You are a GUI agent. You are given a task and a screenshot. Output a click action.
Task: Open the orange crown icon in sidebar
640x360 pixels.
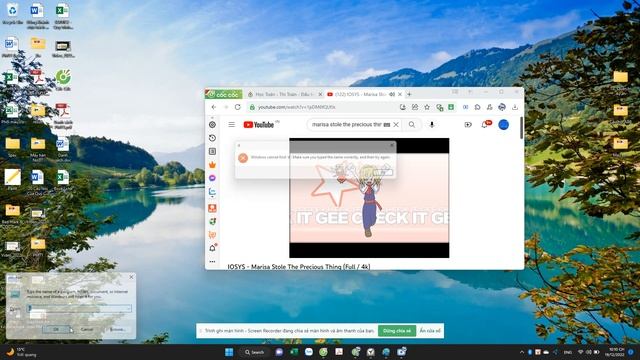coord(212,165)
